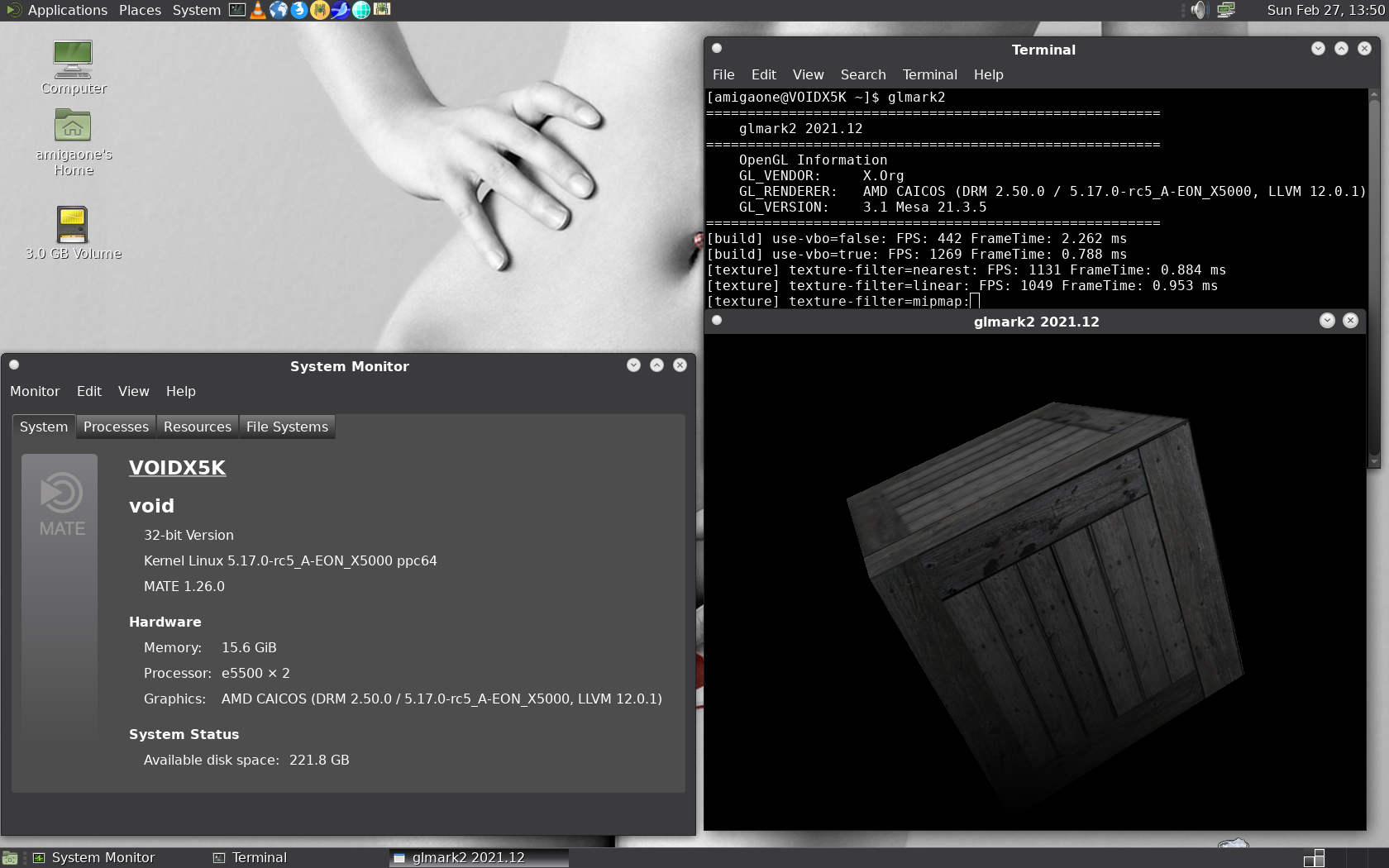Open System Monitor's View menu
The image size is (1389, 868).
tap(134, 391)
